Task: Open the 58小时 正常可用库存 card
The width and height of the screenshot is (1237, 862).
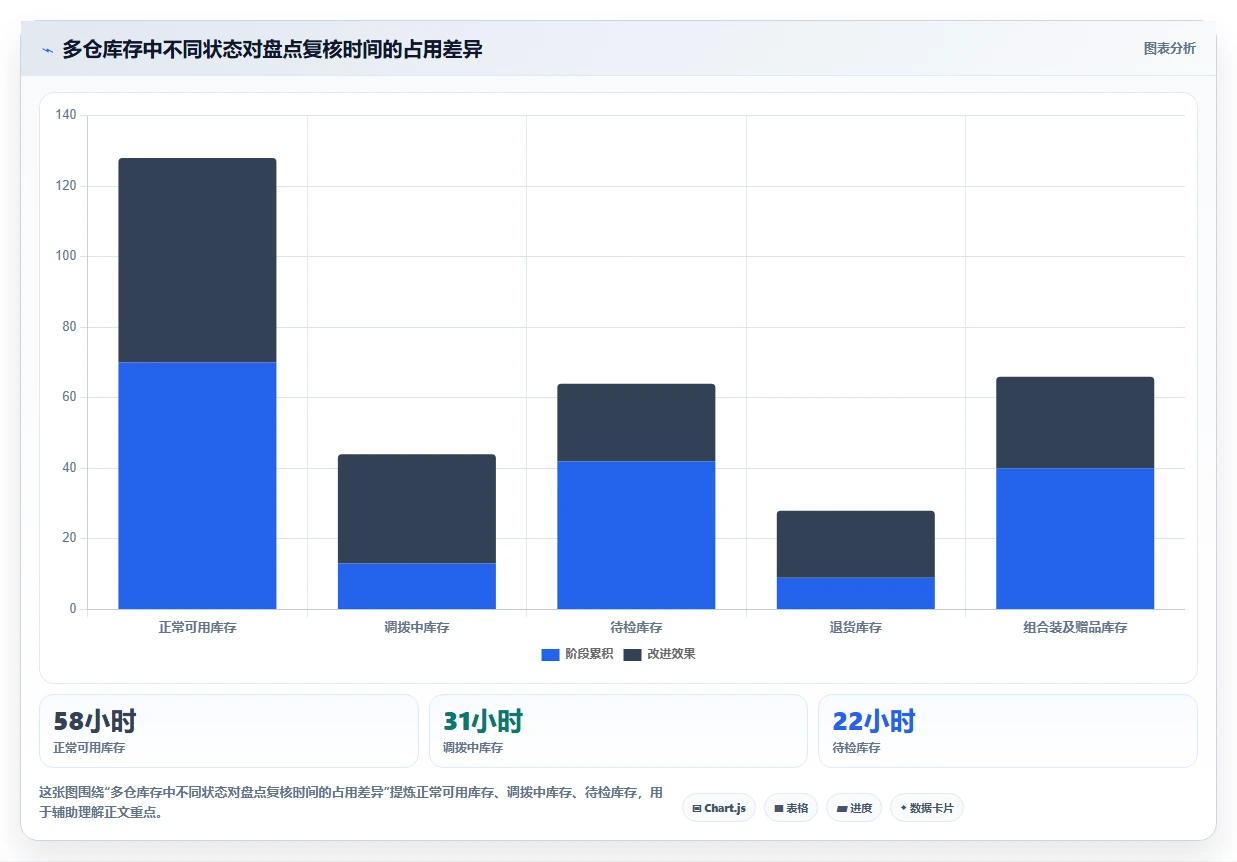Action: [228, 731]
